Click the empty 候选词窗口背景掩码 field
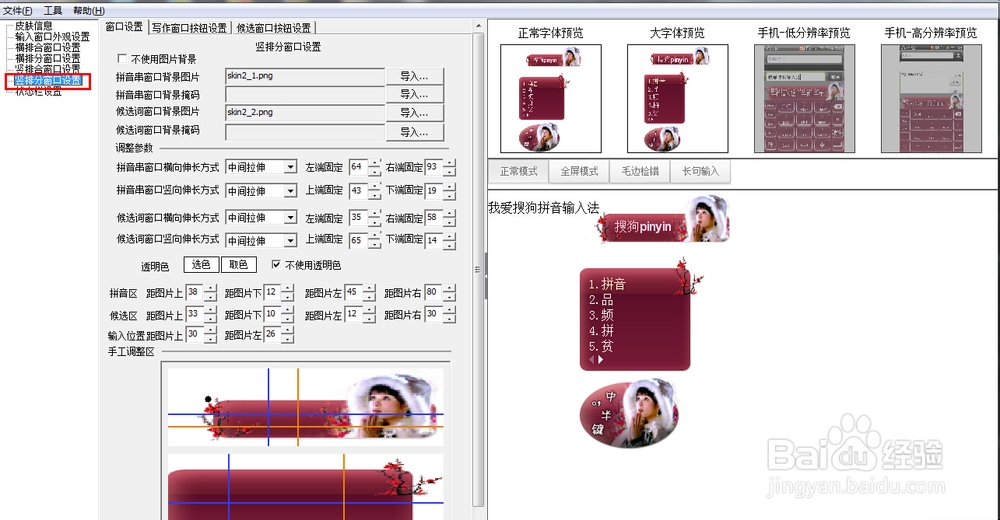Viewport: 1000px width, 520px height. [305, 132]
